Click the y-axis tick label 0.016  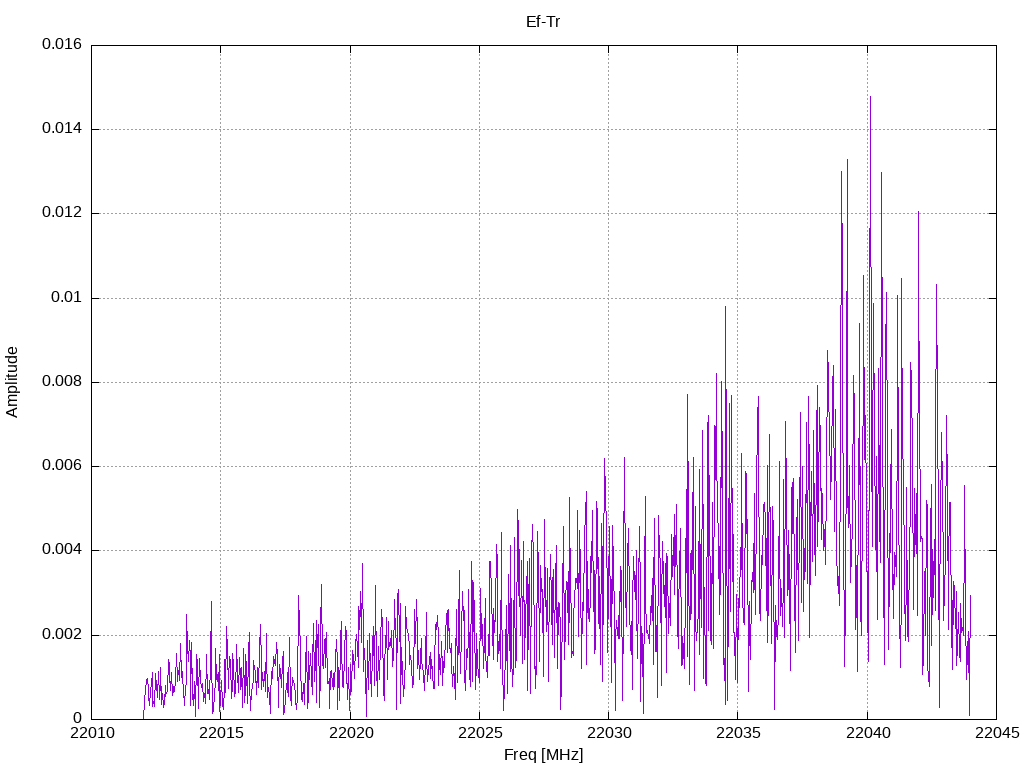pyautogui.click(x=62, y=44)
